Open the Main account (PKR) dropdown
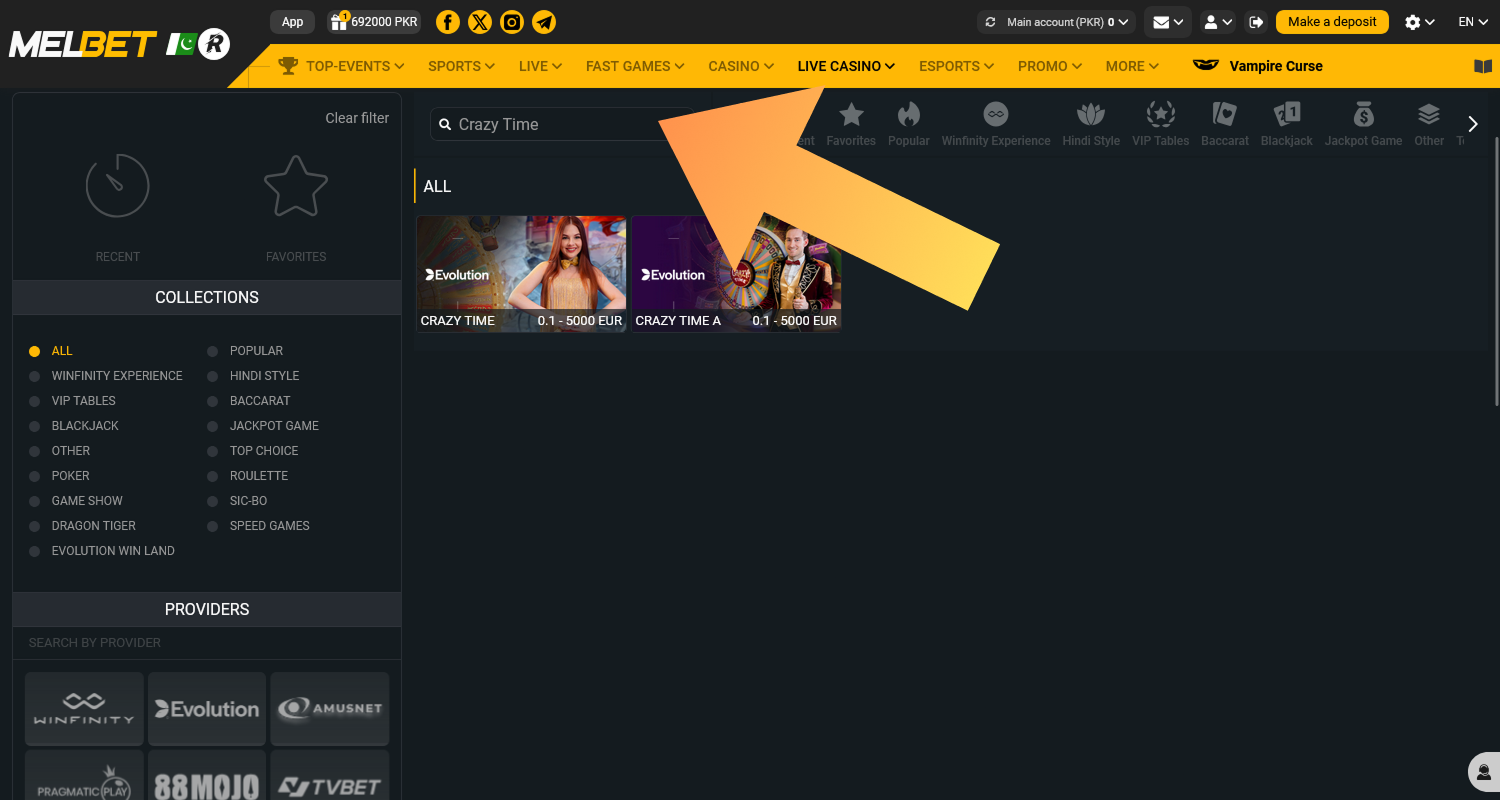This screenshot has height=800, width=1500. [x=1055, y=20]
